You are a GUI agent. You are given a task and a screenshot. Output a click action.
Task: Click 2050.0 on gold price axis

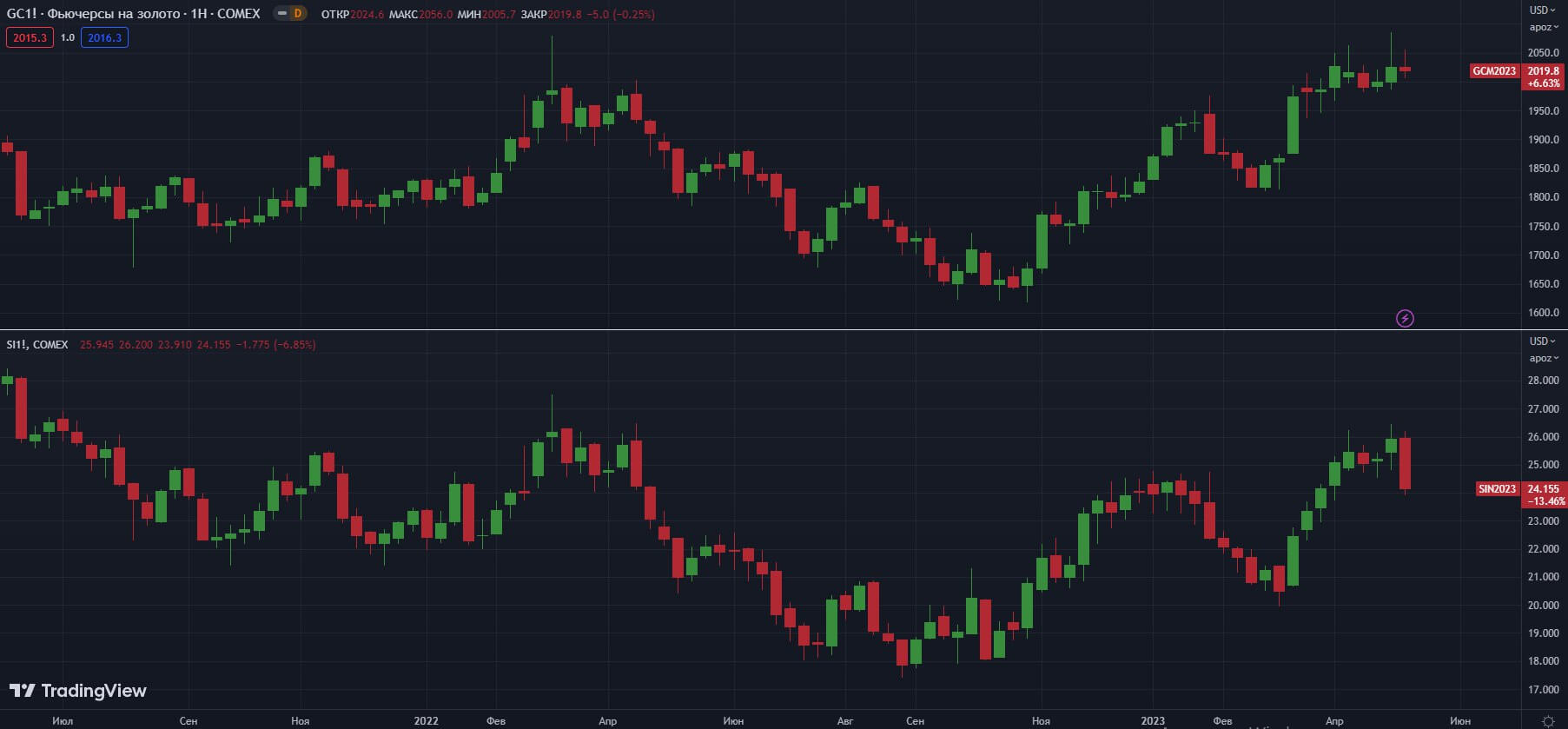[x=1544, y=53]
